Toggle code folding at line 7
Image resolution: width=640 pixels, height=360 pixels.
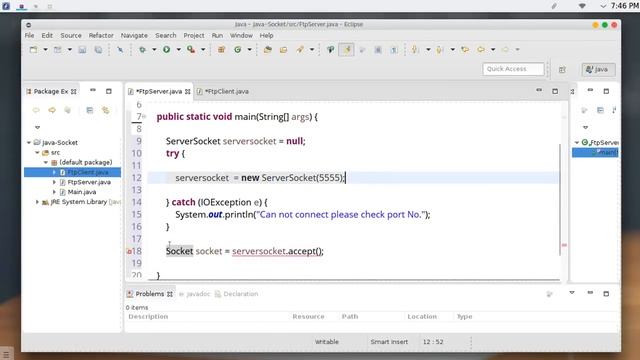(x=144, y=117)
